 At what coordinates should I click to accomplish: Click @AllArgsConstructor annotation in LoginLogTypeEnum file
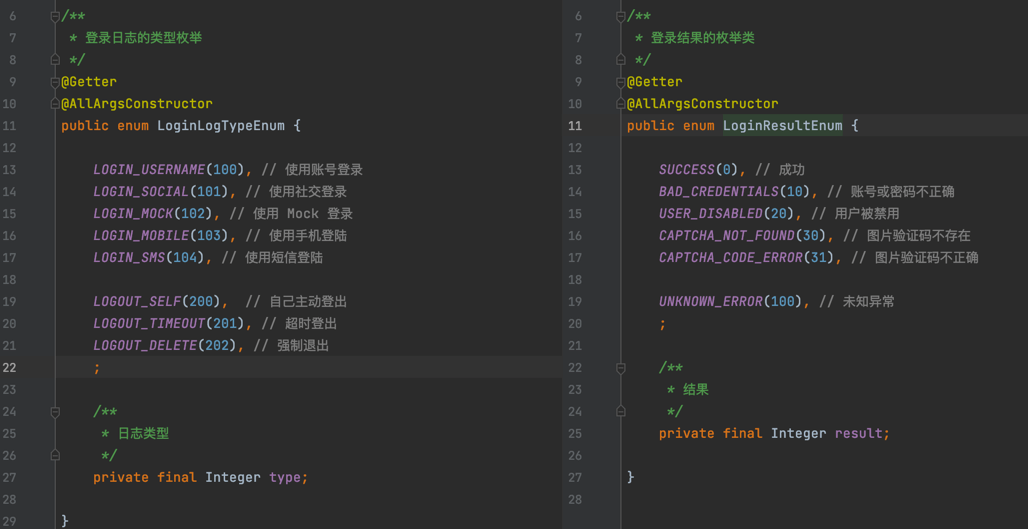[x=137, y=104]
